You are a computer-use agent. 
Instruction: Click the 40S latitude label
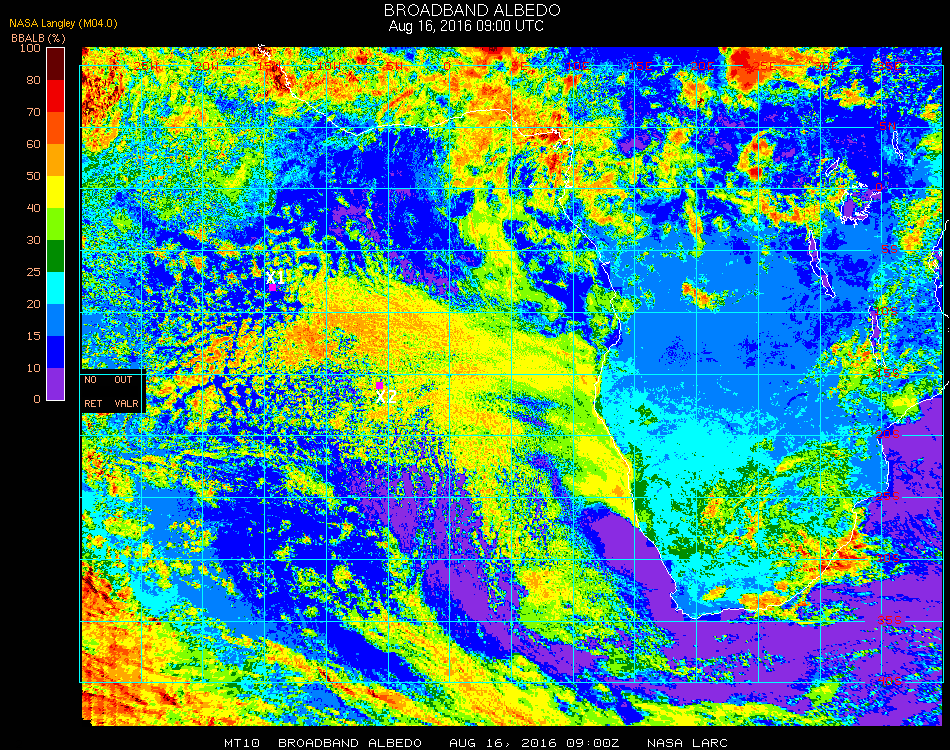point(889,682)
